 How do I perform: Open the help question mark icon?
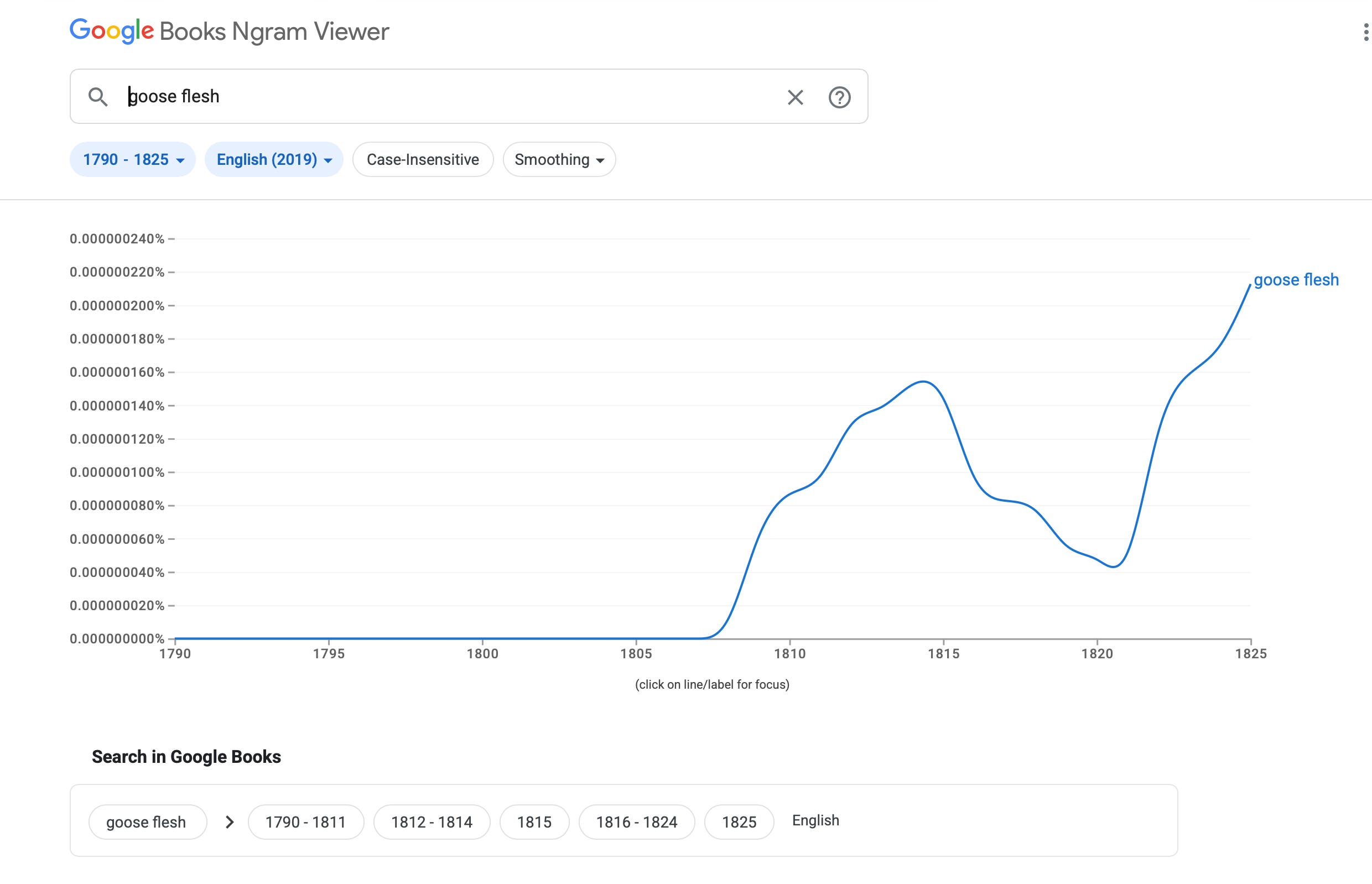[x=839, y=97]
